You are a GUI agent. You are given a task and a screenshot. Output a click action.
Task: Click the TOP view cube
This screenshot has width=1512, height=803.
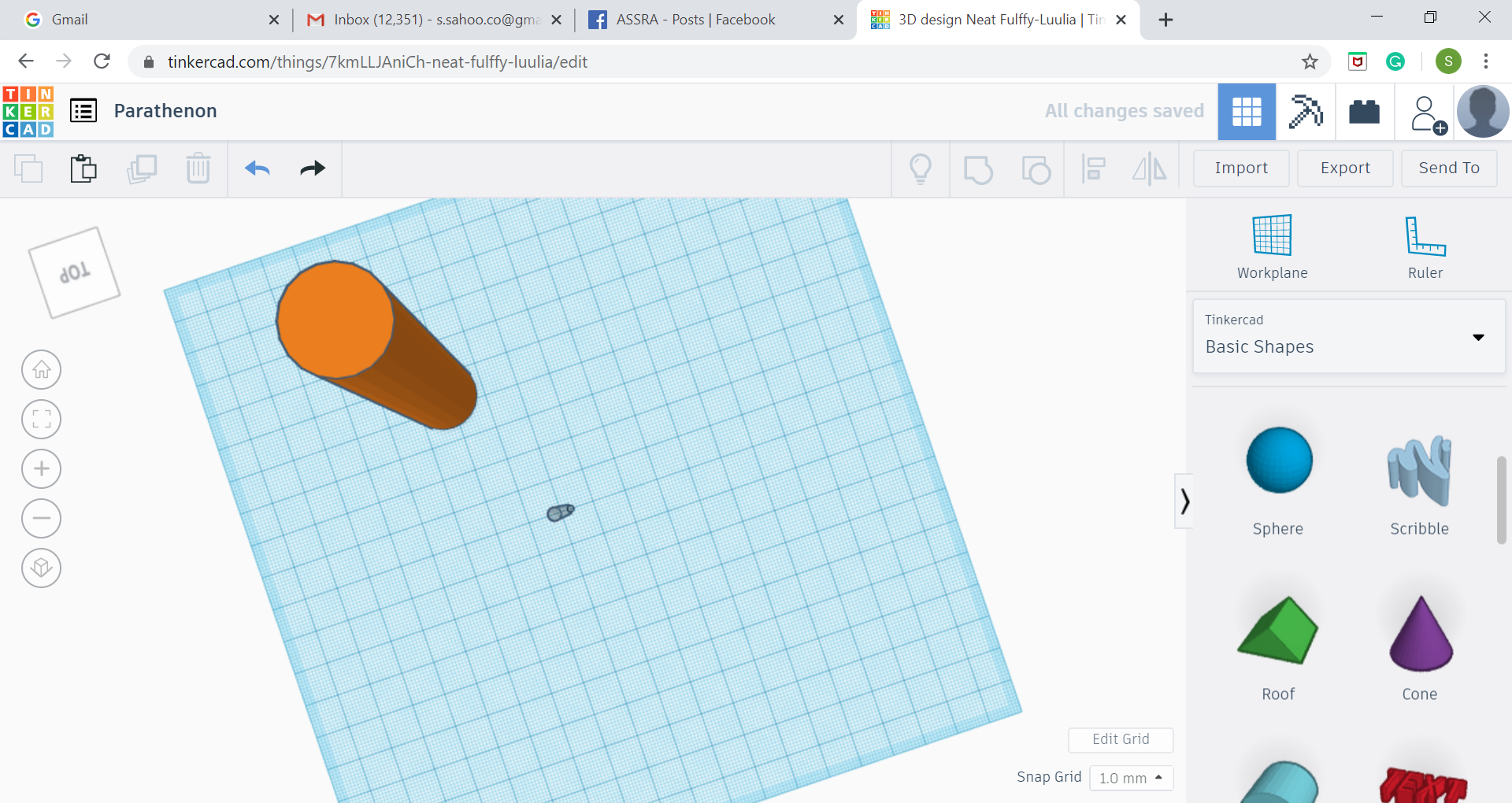[x=74, y=272]
